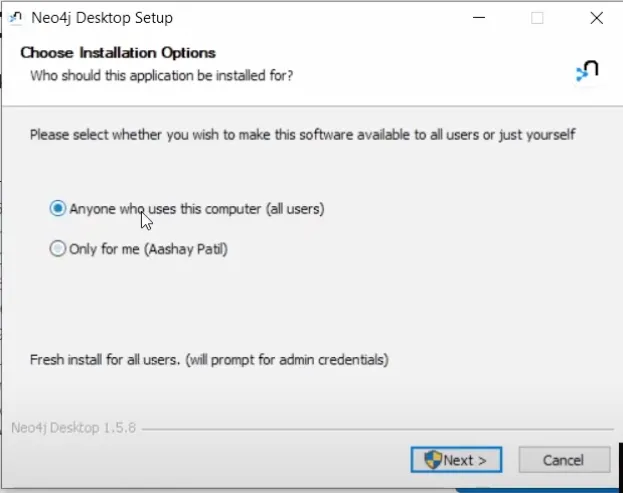623x493 pixels.
Task: Proceed with the Next > button
Action: click(456, 460)
